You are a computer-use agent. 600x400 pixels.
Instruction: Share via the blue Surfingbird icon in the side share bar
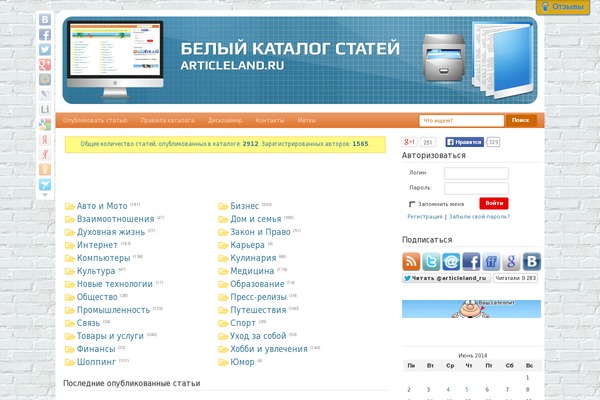(45, 184)
